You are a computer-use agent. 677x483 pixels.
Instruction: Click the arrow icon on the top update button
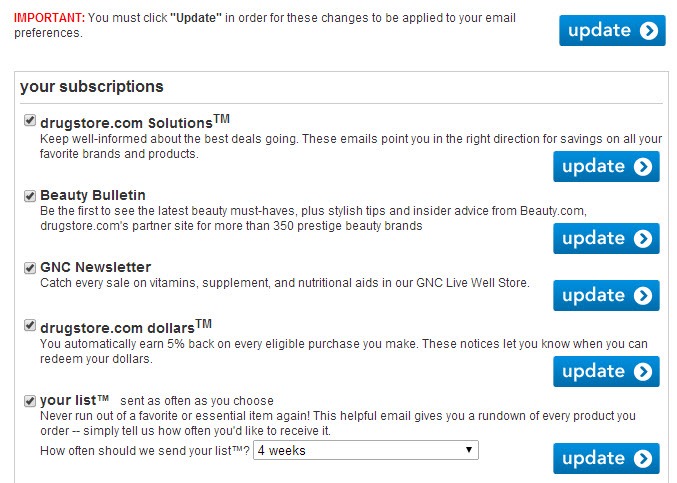click(x=649, y=31)
